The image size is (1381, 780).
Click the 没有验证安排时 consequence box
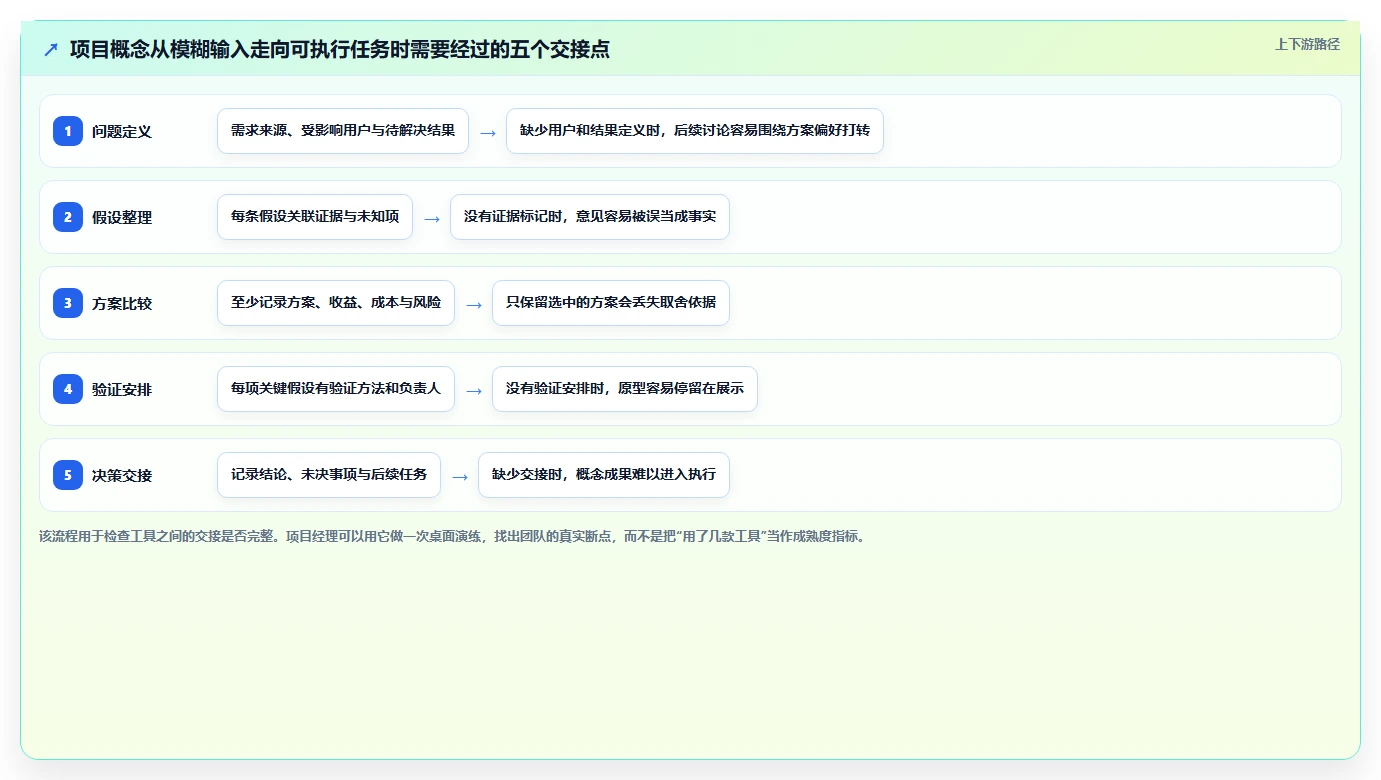(x=625, y=389)
